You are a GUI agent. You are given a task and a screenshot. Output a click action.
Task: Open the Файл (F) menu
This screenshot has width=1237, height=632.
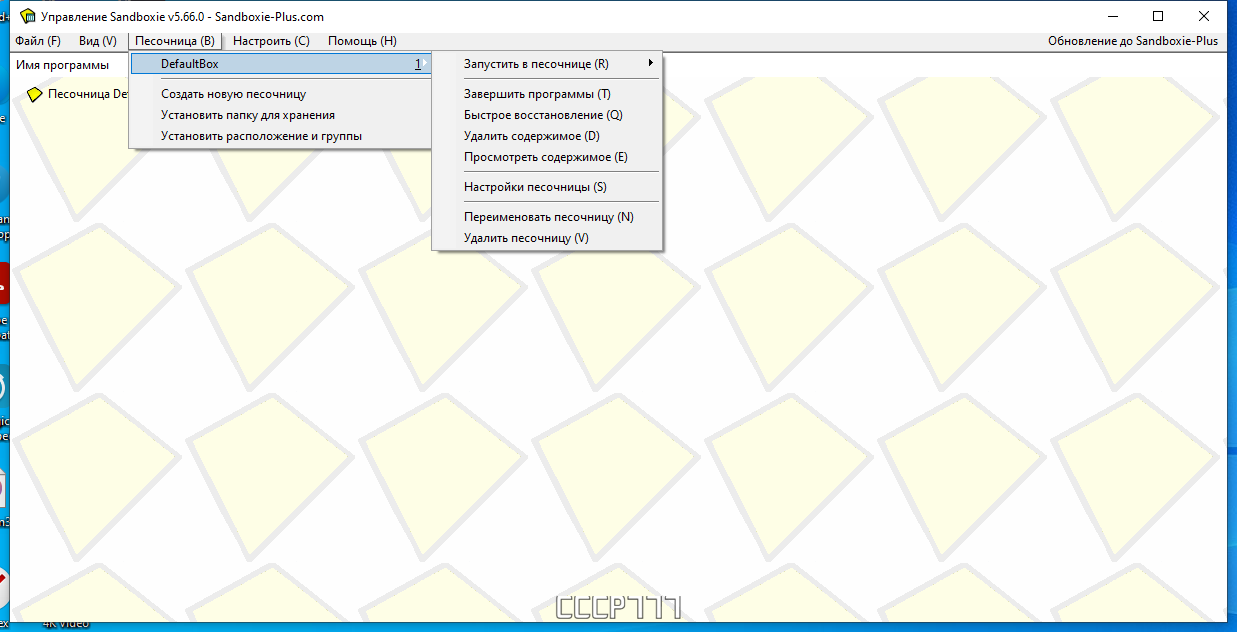[38, 41]
